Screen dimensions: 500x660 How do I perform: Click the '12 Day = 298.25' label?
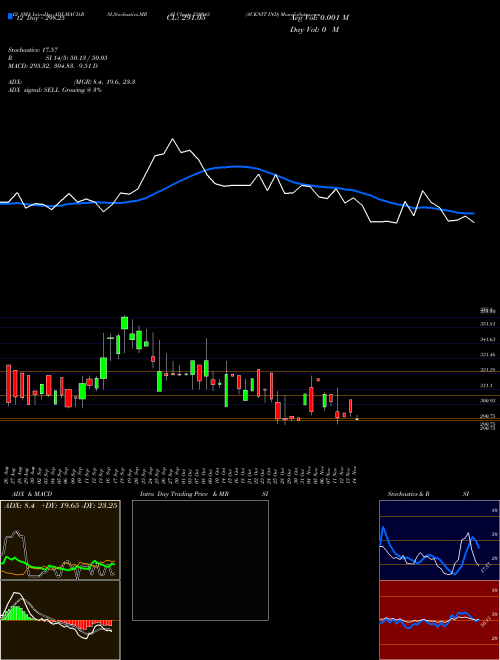(x=43, y=19)
